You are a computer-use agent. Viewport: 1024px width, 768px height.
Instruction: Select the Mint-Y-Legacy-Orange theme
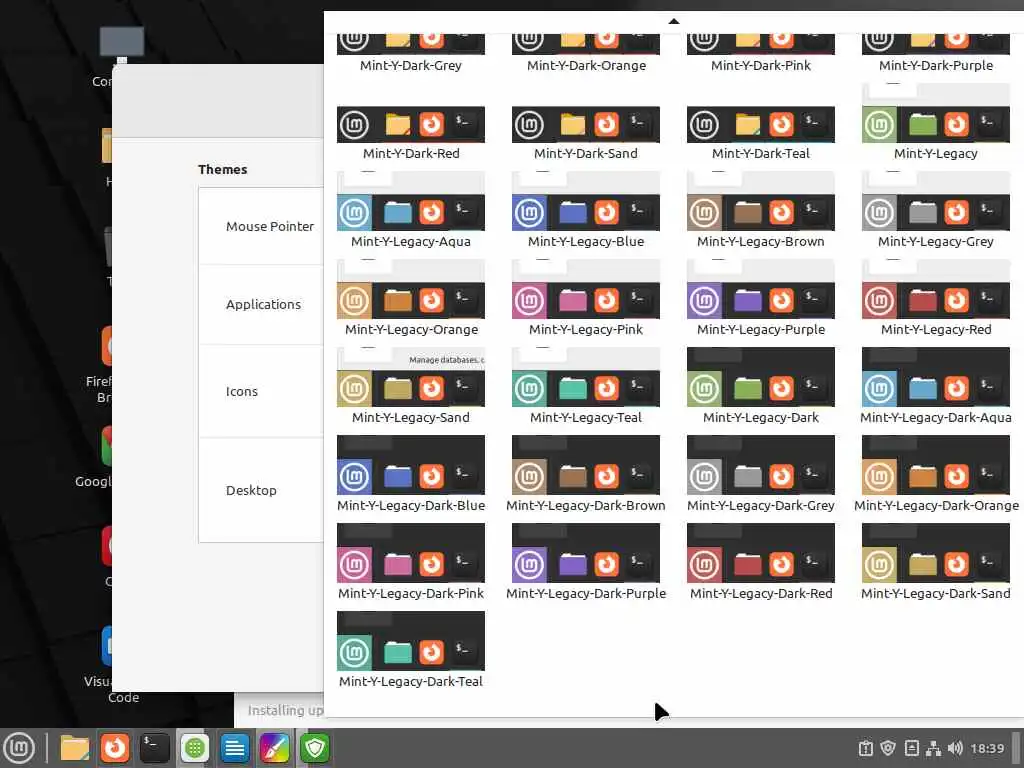tap(411, 299)
